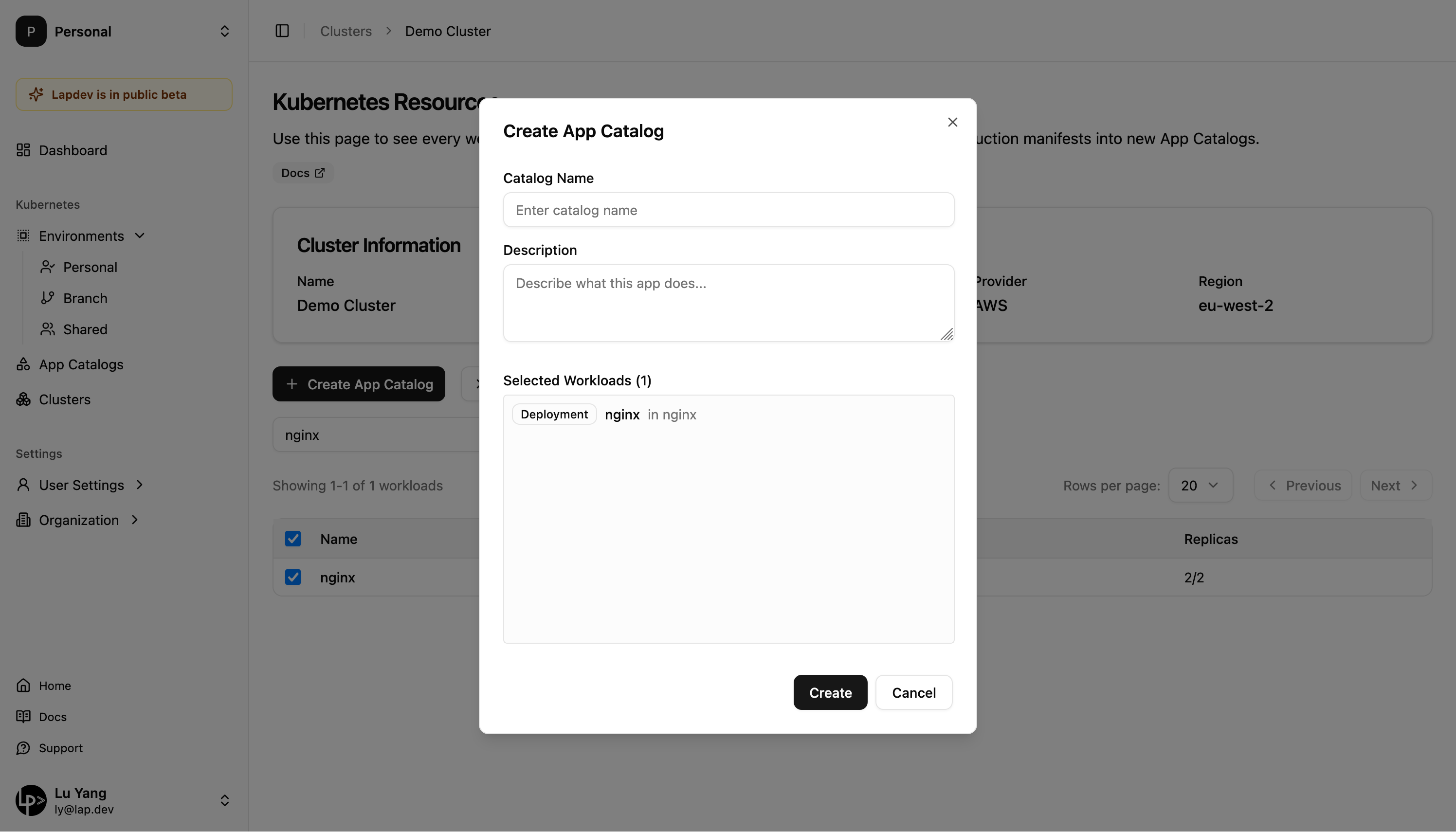Collapse the Environments section chevron

[x=140, y=235]
